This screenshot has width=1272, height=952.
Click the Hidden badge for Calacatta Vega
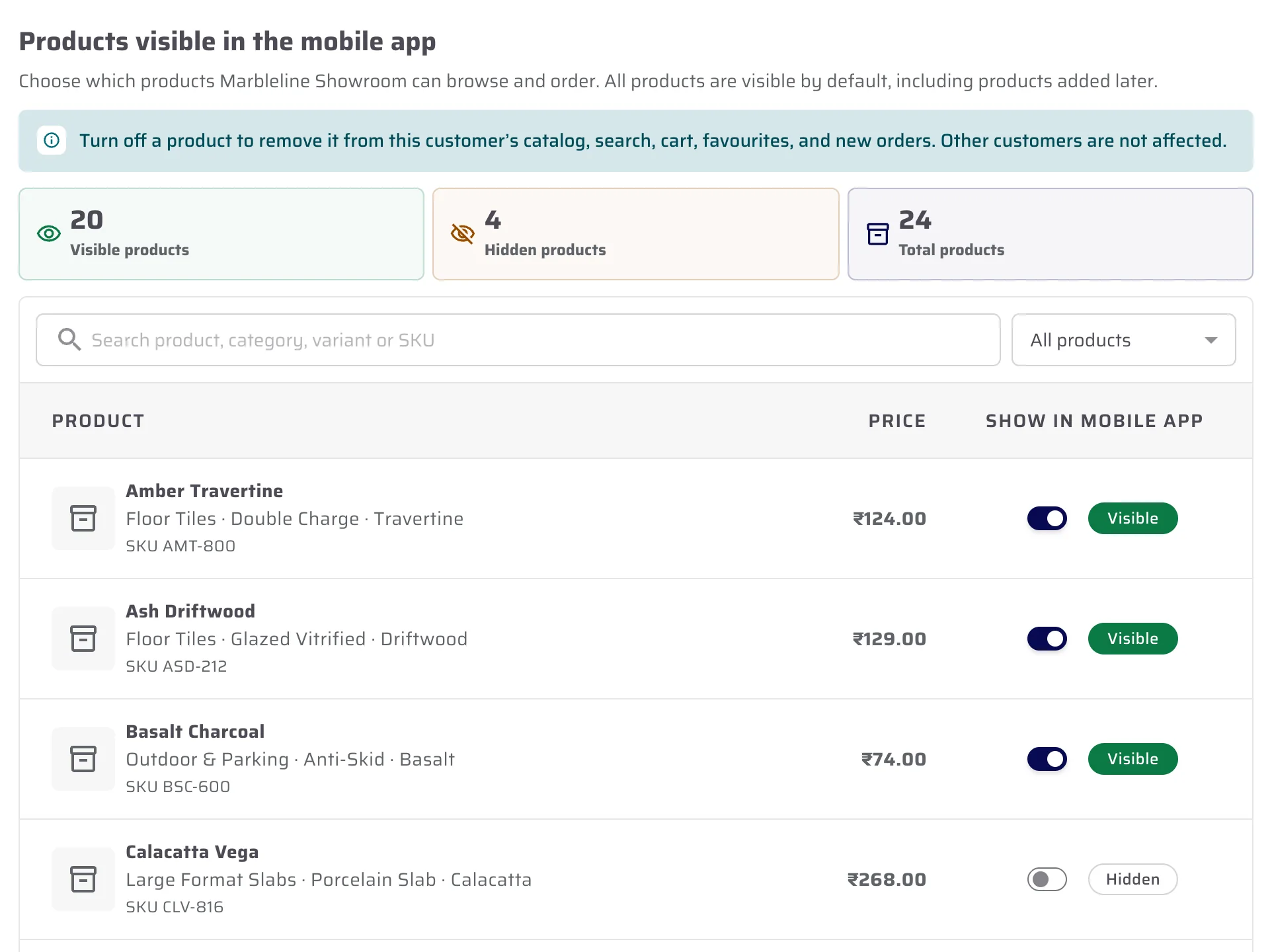click(1133, 879)
